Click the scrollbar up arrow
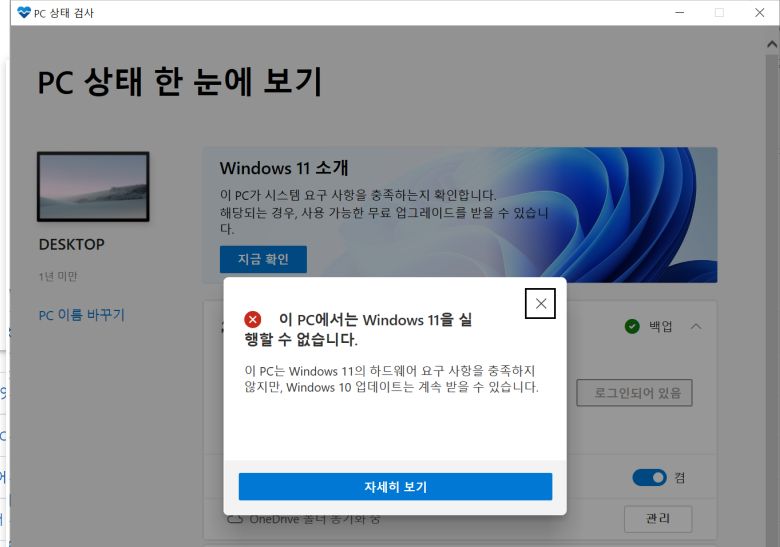780x547 pixels. point(772,44)
